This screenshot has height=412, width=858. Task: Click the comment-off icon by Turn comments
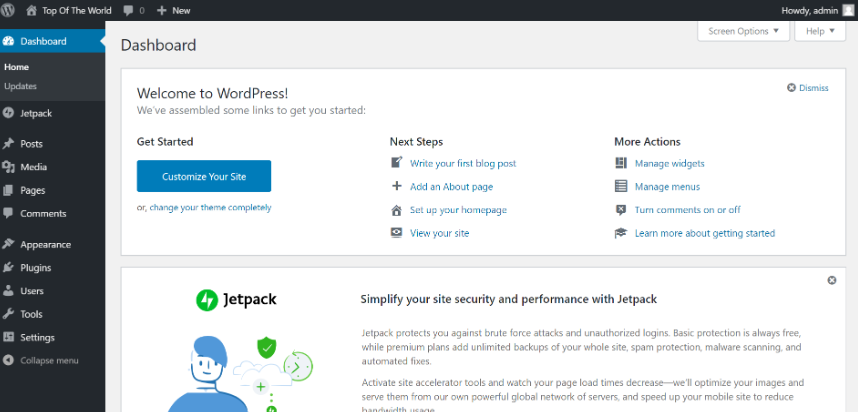621,210
